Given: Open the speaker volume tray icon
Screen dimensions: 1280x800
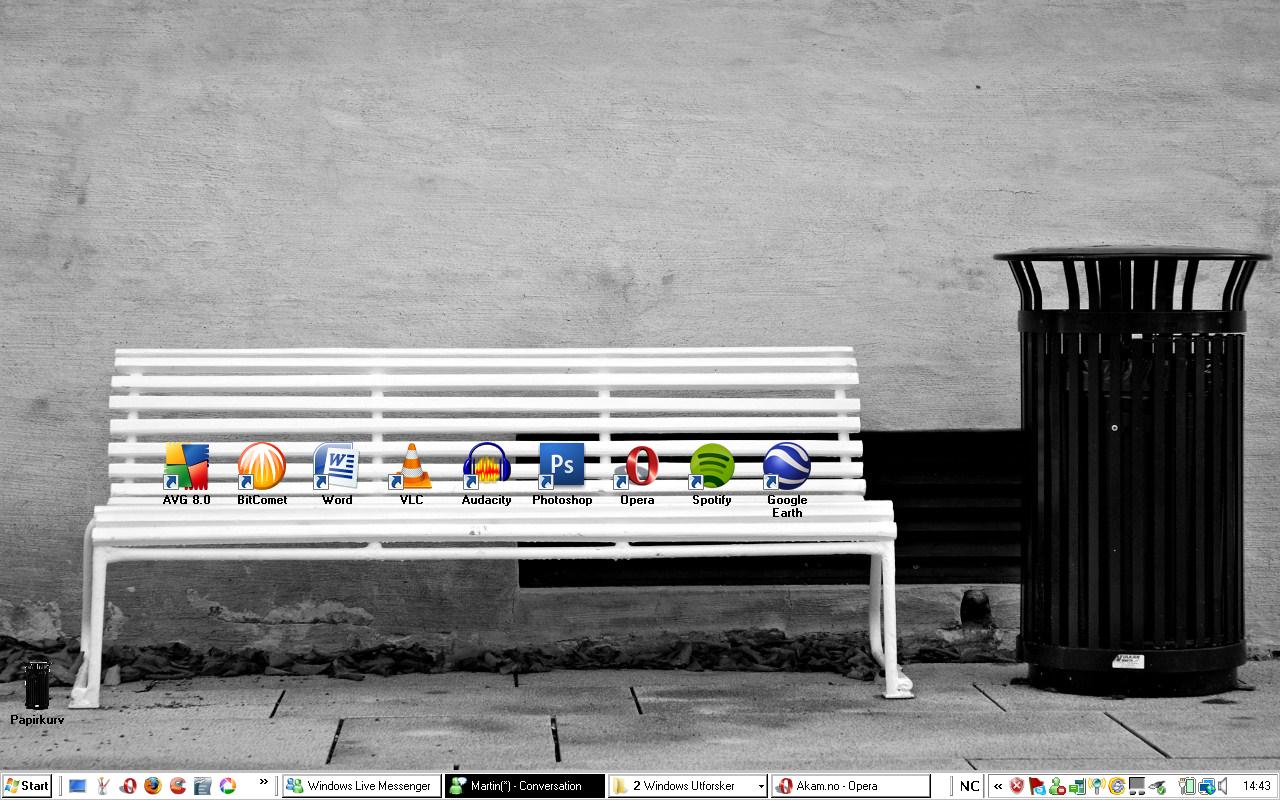Looking at the screenshot, I should point(1223,786).
